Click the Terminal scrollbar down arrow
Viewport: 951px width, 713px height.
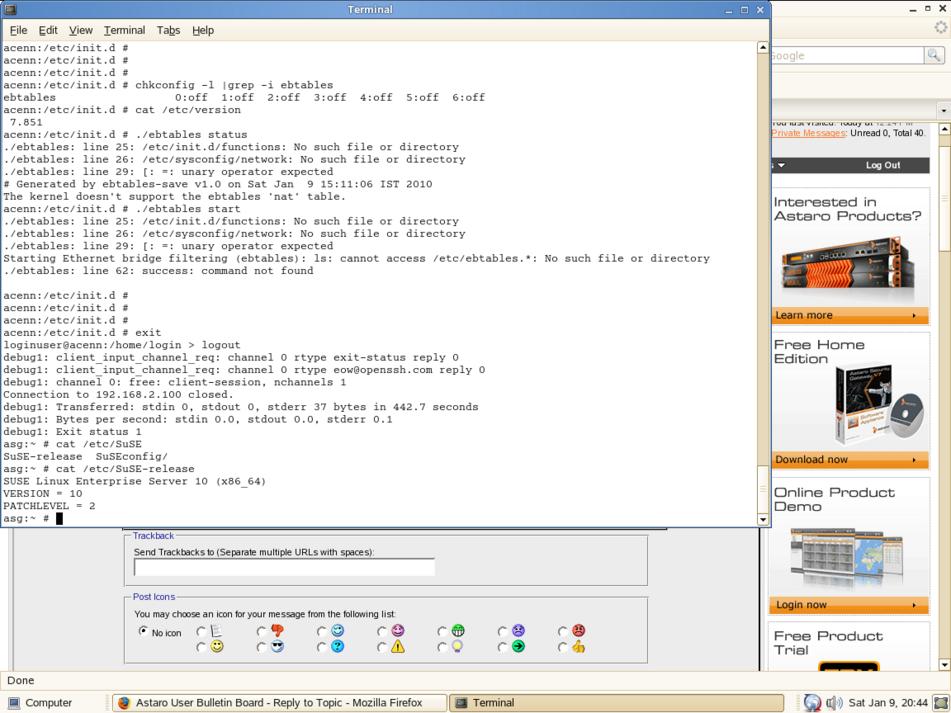click(x=763, y=519)
